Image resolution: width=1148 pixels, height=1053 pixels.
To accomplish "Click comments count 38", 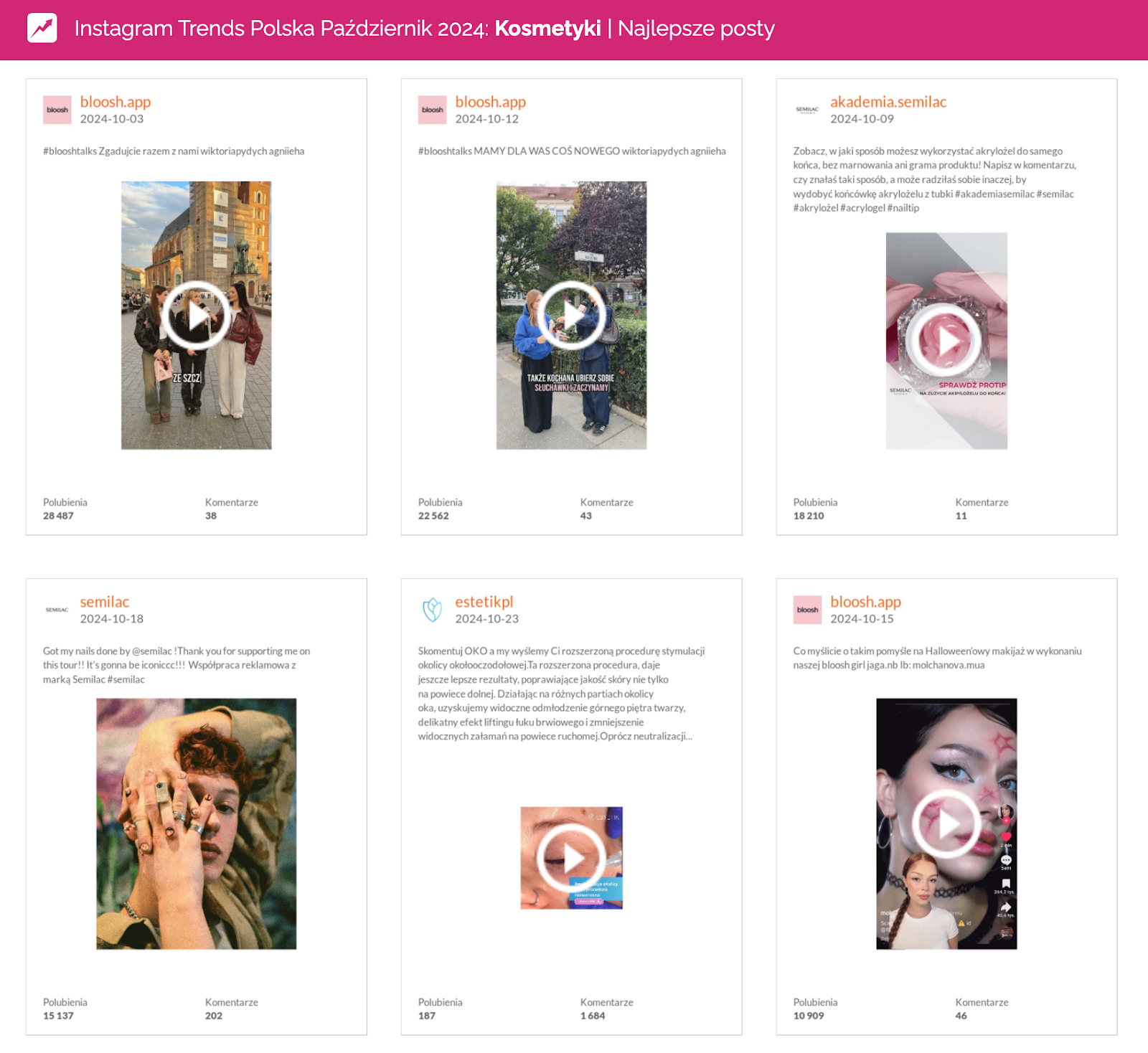I will coord(211,516).
